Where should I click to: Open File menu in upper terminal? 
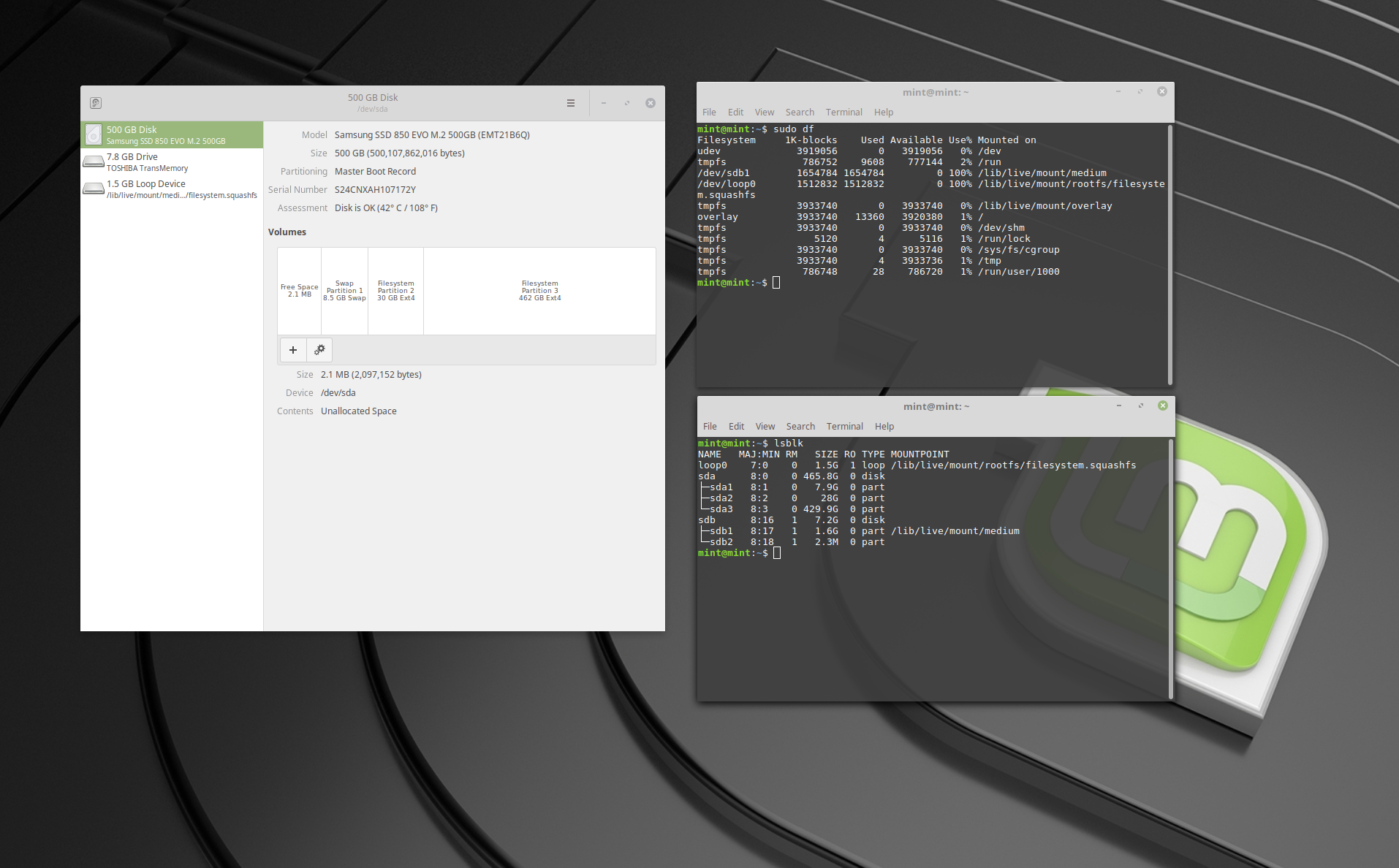coord(709,113)
